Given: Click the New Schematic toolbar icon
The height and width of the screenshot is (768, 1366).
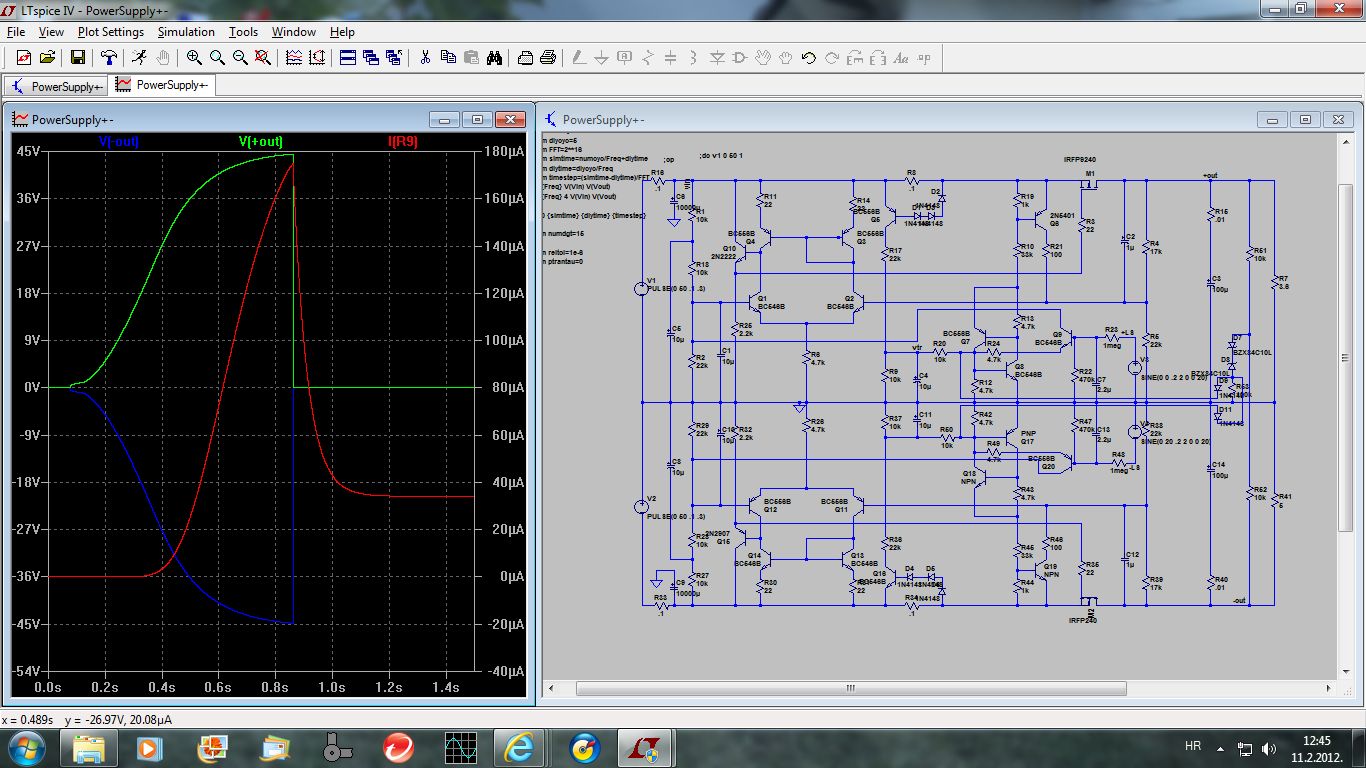Looking at the screenshot, I should point(24,58).
